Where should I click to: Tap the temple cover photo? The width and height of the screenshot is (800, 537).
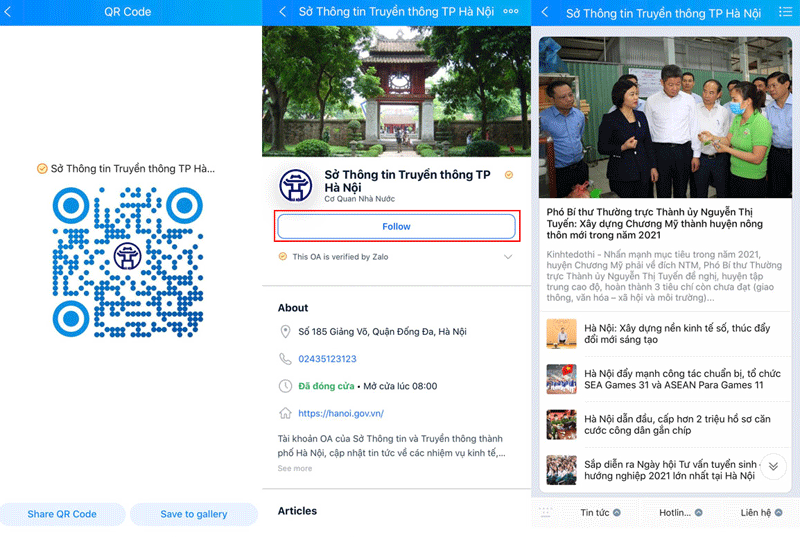396,91
